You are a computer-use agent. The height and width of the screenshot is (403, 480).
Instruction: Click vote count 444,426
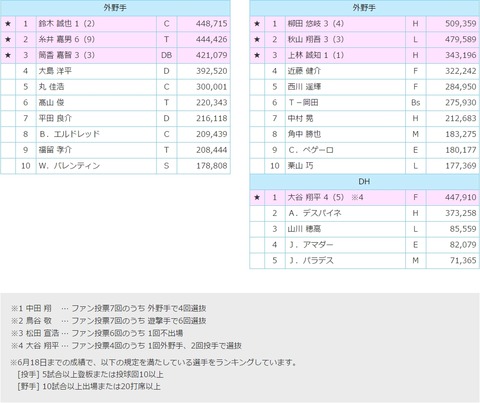tap(212, 39)
